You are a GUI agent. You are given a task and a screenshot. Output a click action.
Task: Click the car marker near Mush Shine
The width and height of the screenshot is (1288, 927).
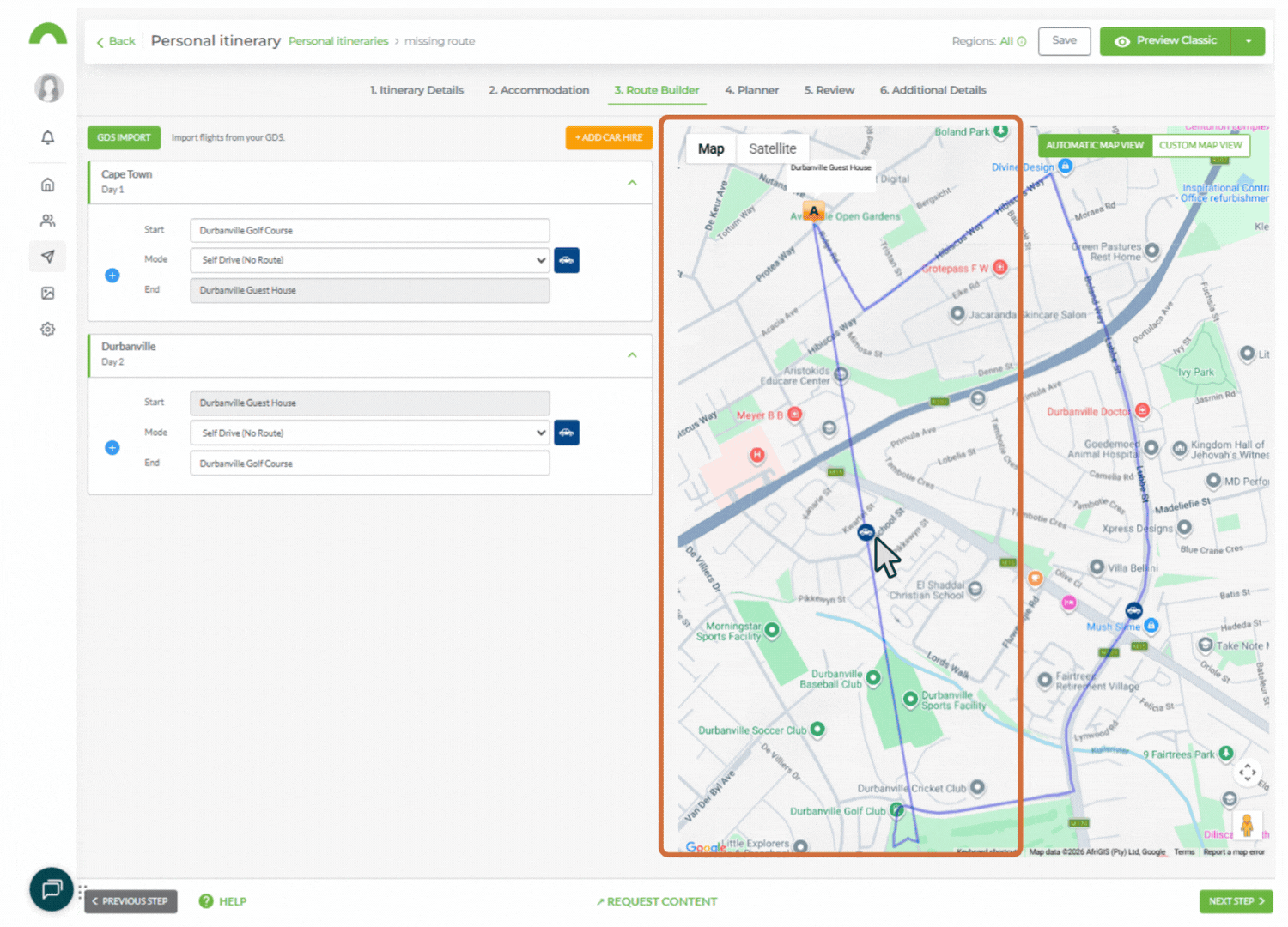[1134, 611]
